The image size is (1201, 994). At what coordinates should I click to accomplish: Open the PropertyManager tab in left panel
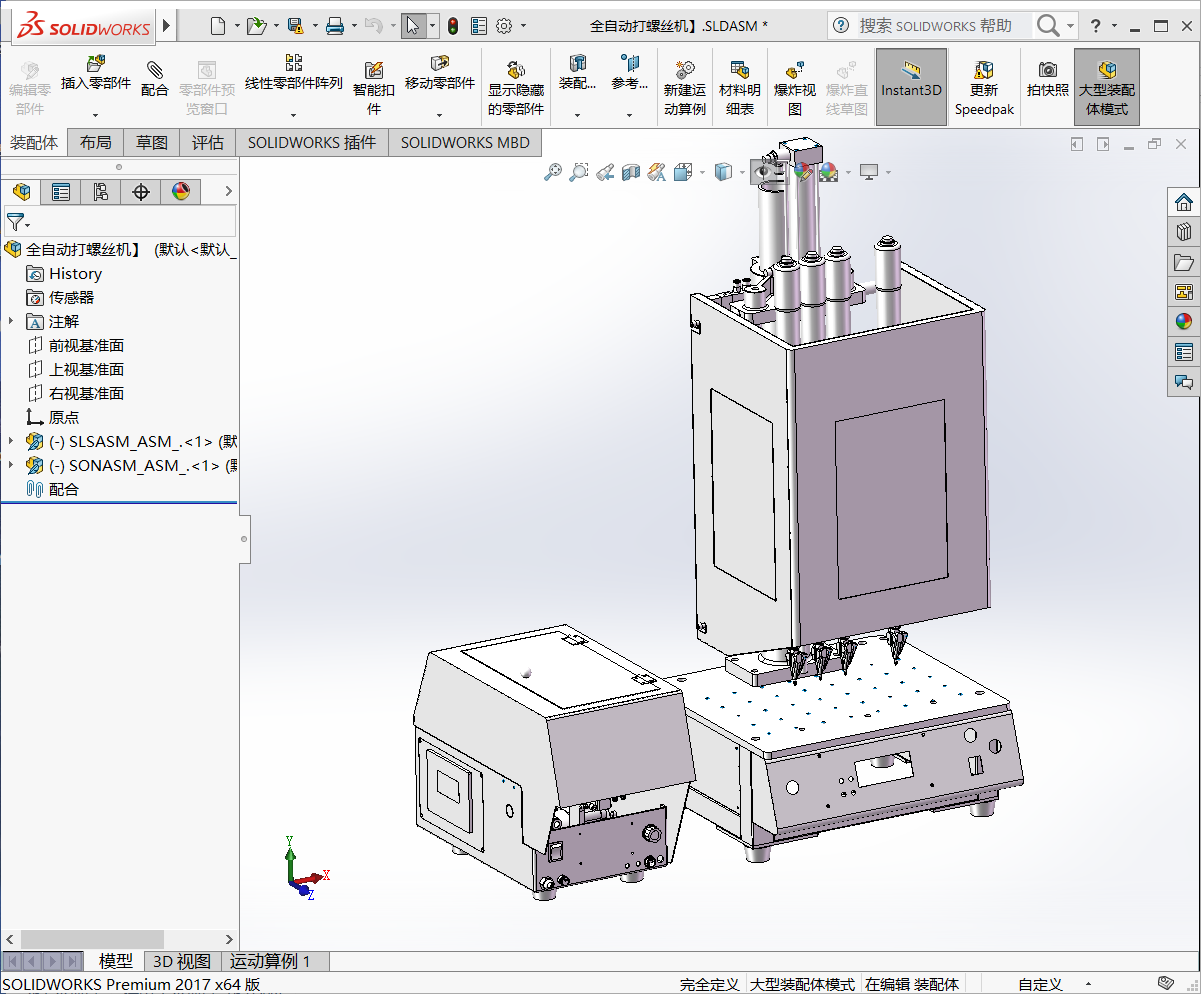(61, 192)
